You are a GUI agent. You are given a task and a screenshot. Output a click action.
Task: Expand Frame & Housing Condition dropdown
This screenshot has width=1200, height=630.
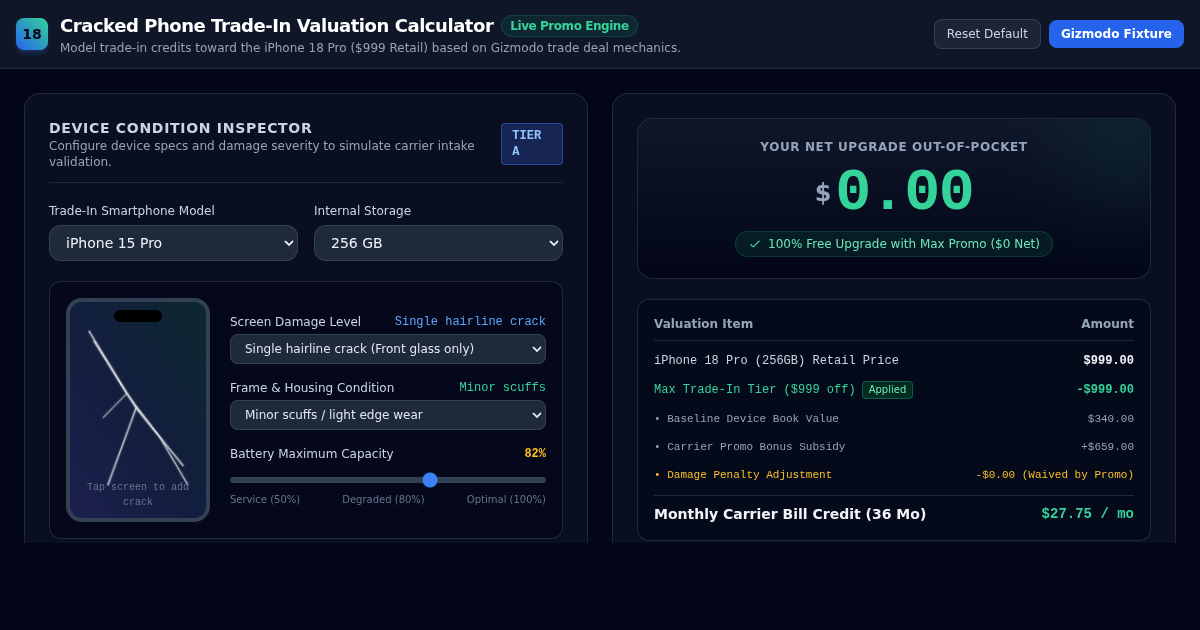coord(388,415)
